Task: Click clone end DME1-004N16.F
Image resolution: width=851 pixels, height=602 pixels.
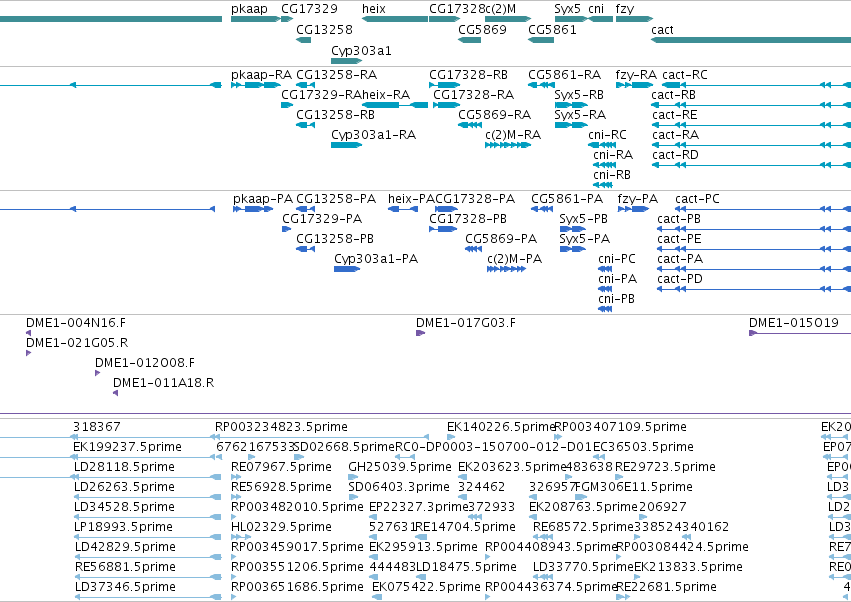Action: [x=29, y=333]
